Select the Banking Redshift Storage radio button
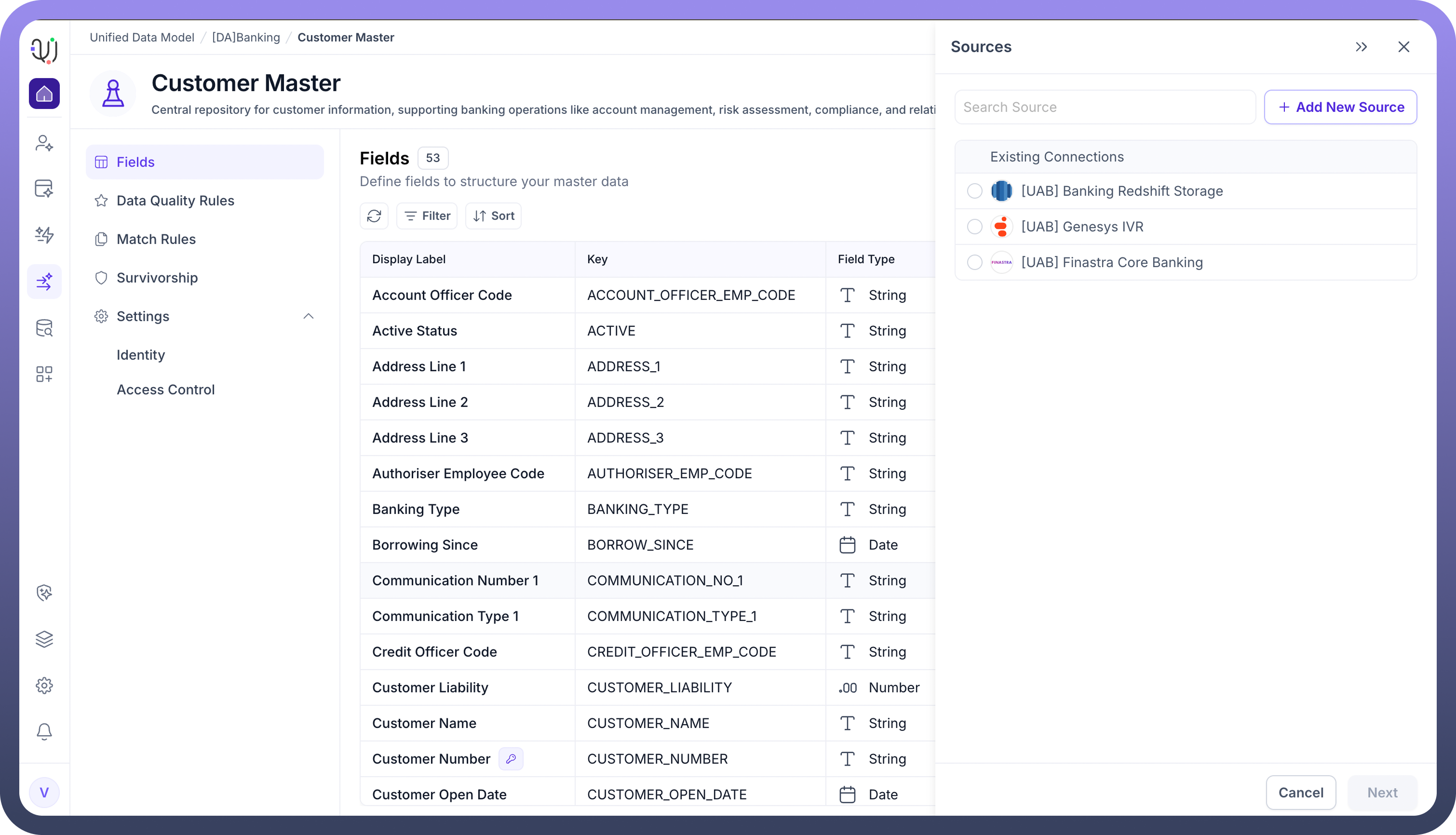 [x=974, y=191]
